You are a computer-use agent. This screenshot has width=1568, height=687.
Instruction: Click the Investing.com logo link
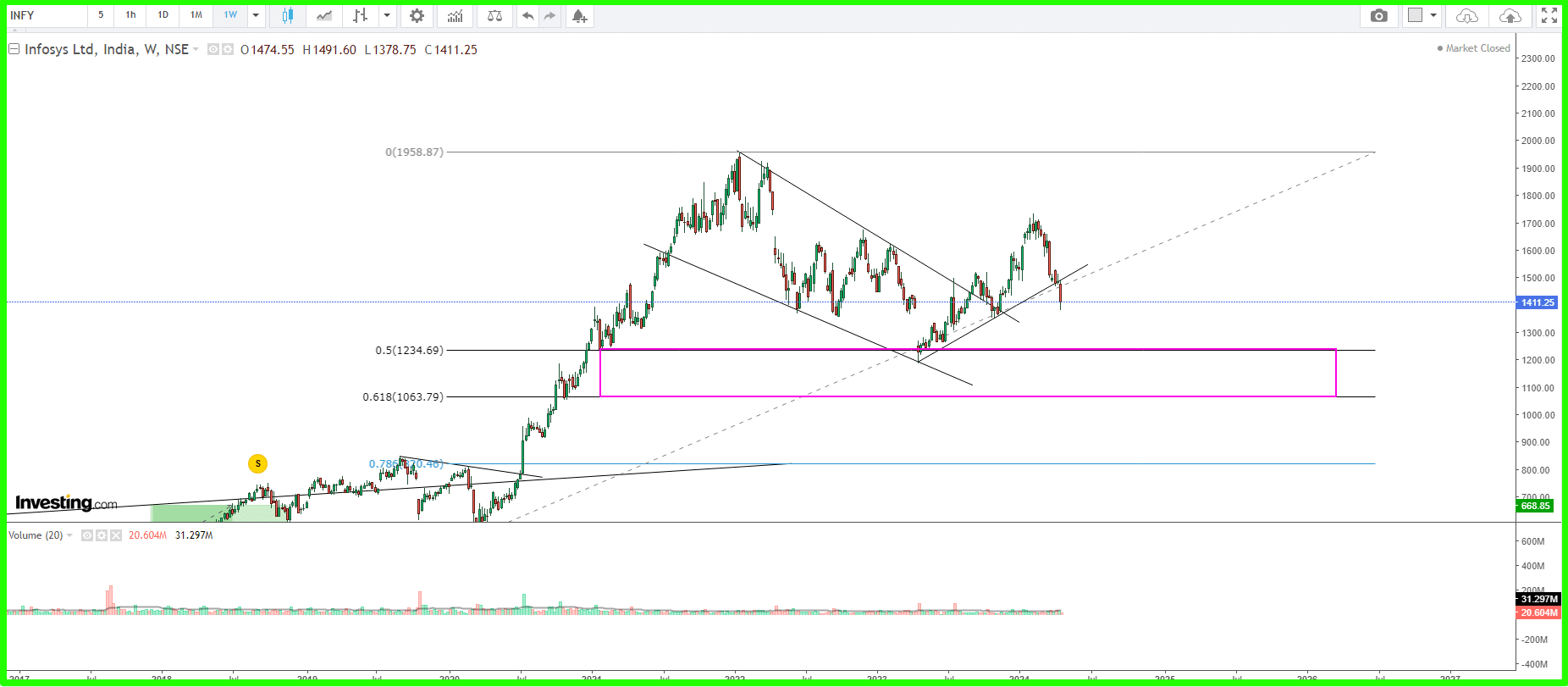(x=66, y=503)
